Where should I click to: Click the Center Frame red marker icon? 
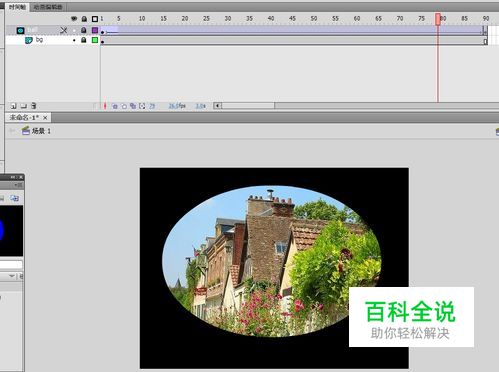pyautogui.click(x=105, y=106)
